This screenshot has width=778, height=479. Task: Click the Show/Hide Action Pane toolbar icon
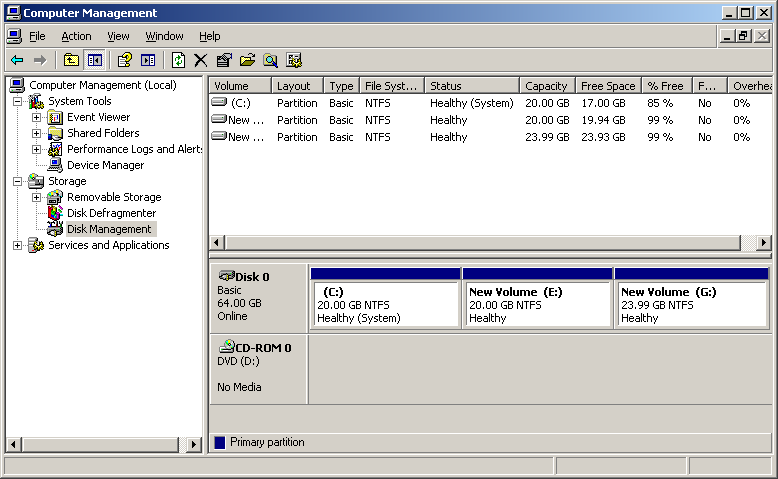[148, 61]
